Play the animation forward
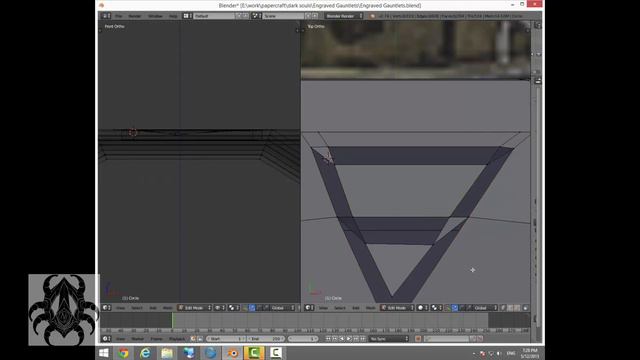 349,339
